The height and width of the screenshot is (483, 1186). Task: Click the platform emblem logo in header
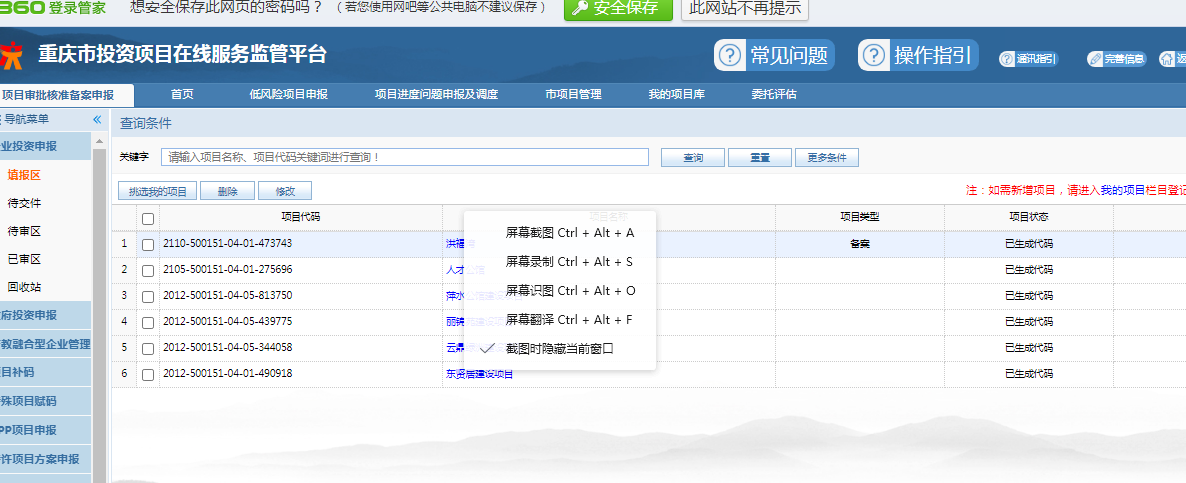coord(12,56)
